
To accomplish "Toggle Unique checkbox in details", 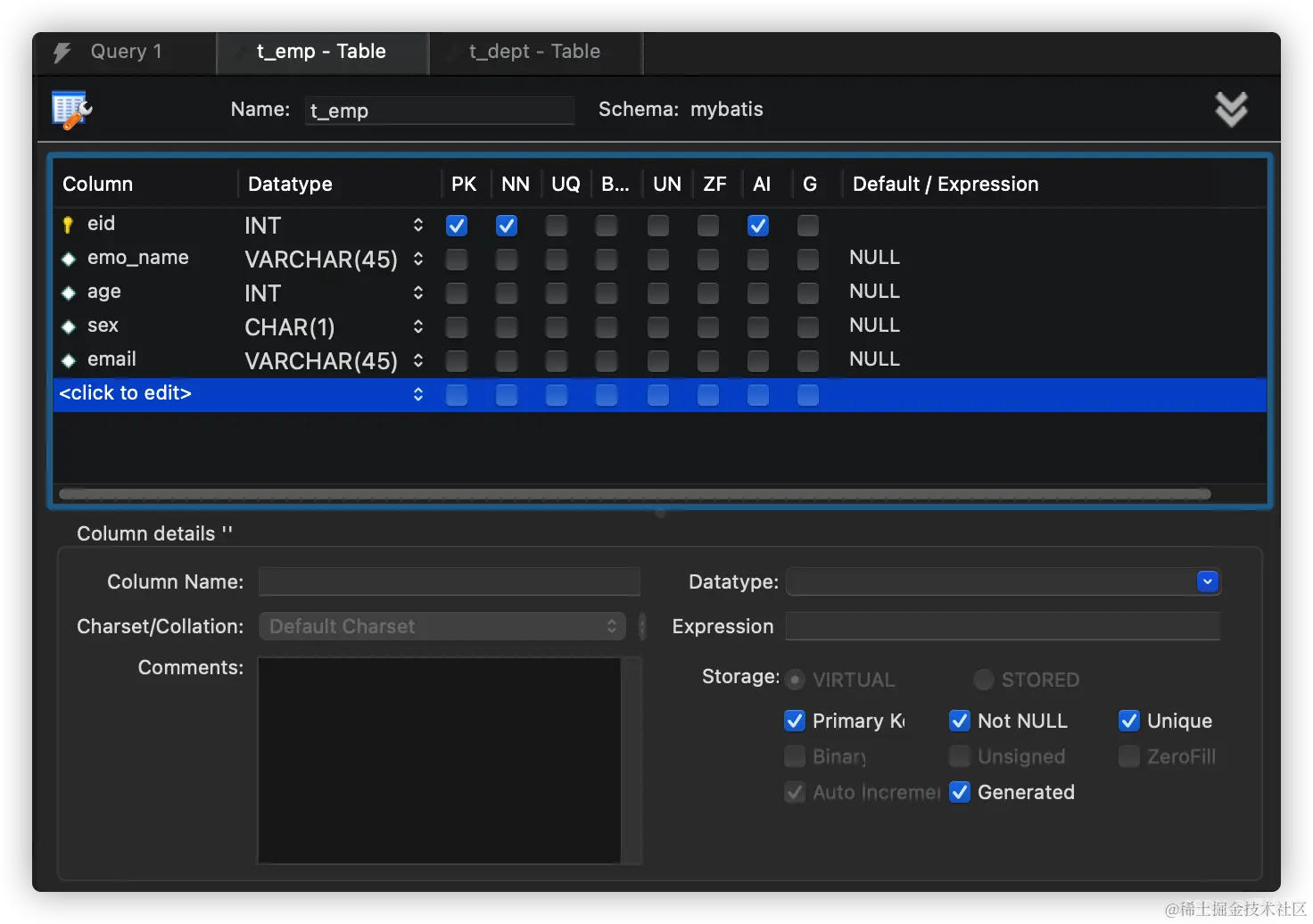I will click(1129, 721).
